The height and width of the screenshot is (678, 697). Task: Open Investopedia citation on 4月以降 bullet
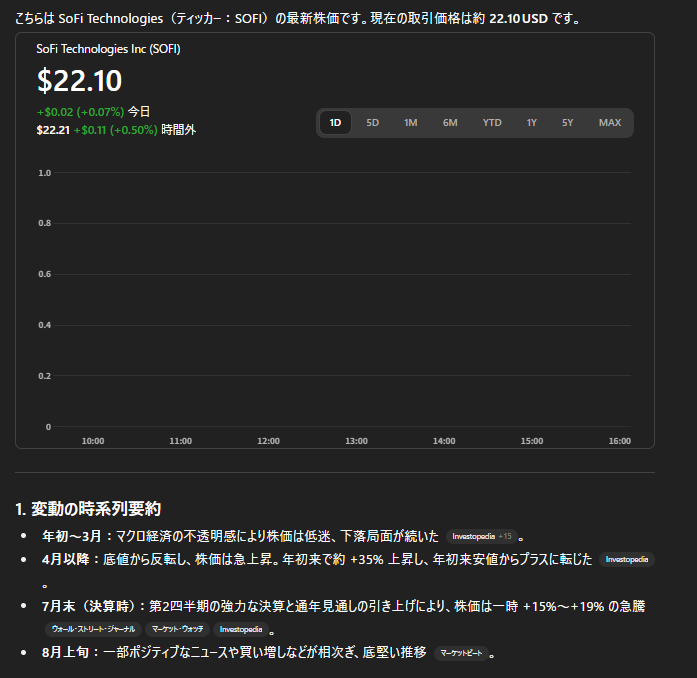[x=627, y=559]
